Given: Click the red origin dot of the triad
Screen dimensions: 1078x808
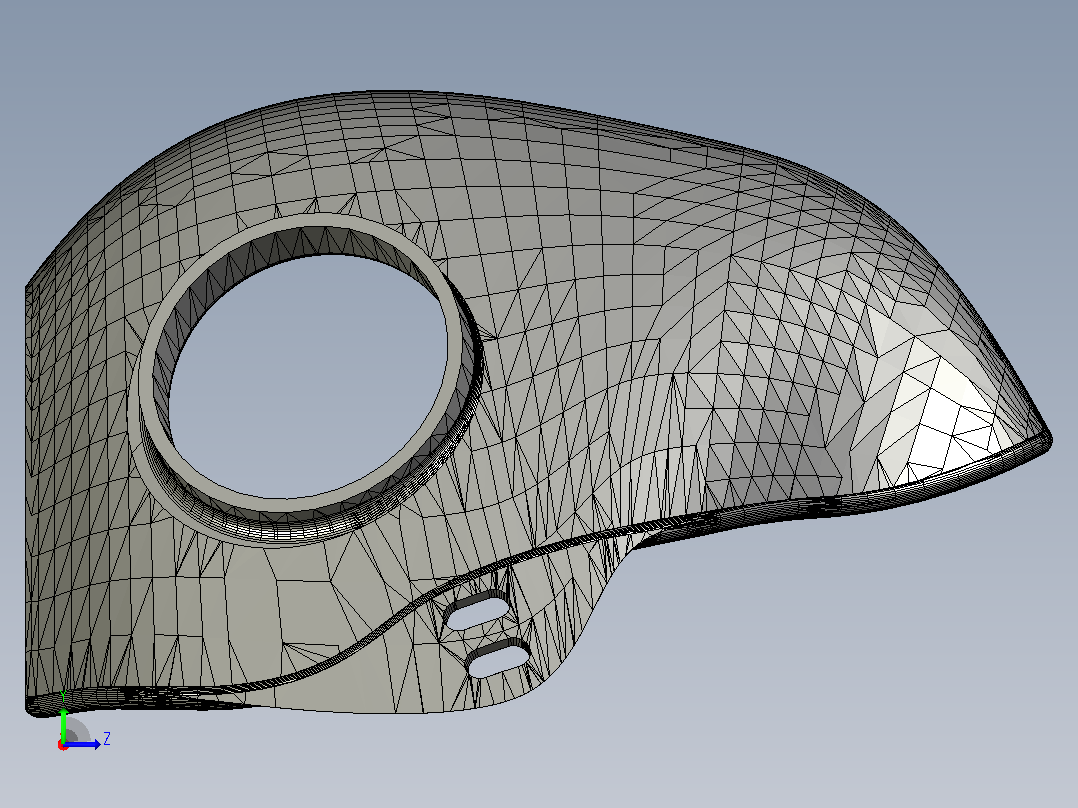Looking at the screenshot, I should pos(63,745).
